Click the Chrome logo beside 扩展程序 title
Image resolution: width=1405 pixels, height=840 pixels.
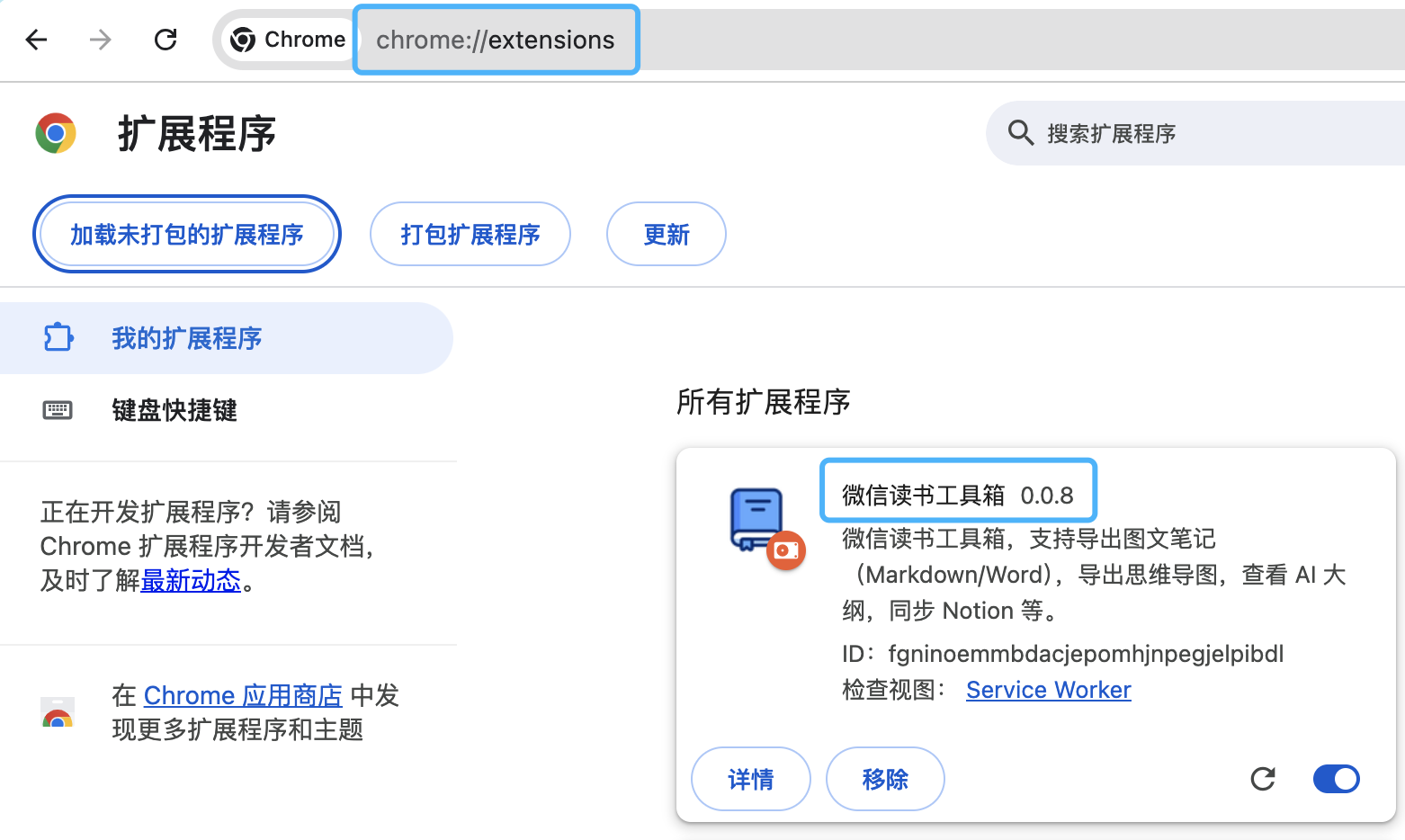click(56, 133)
